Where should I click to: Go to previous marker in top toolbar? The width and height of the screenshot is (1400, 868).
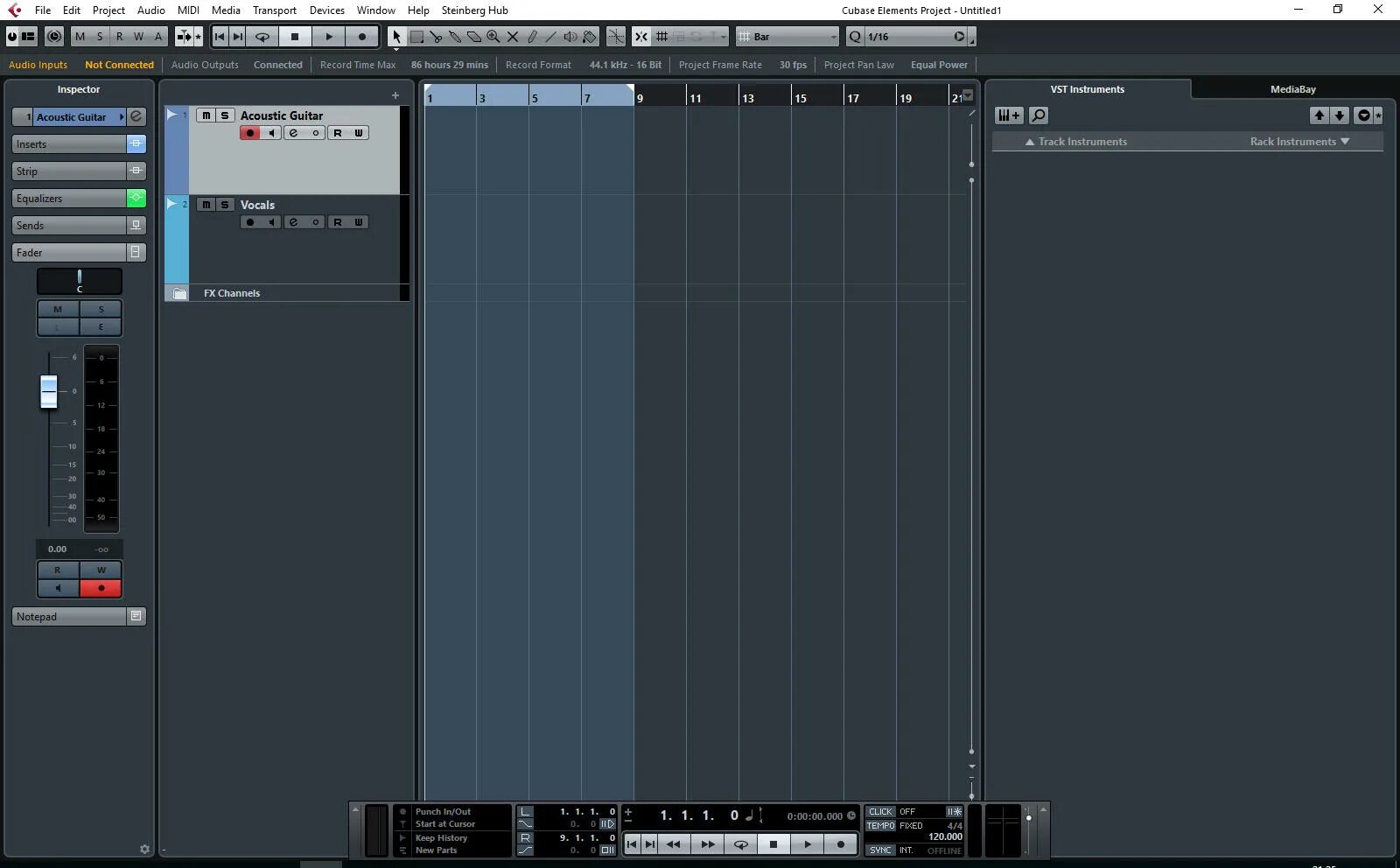220,37
